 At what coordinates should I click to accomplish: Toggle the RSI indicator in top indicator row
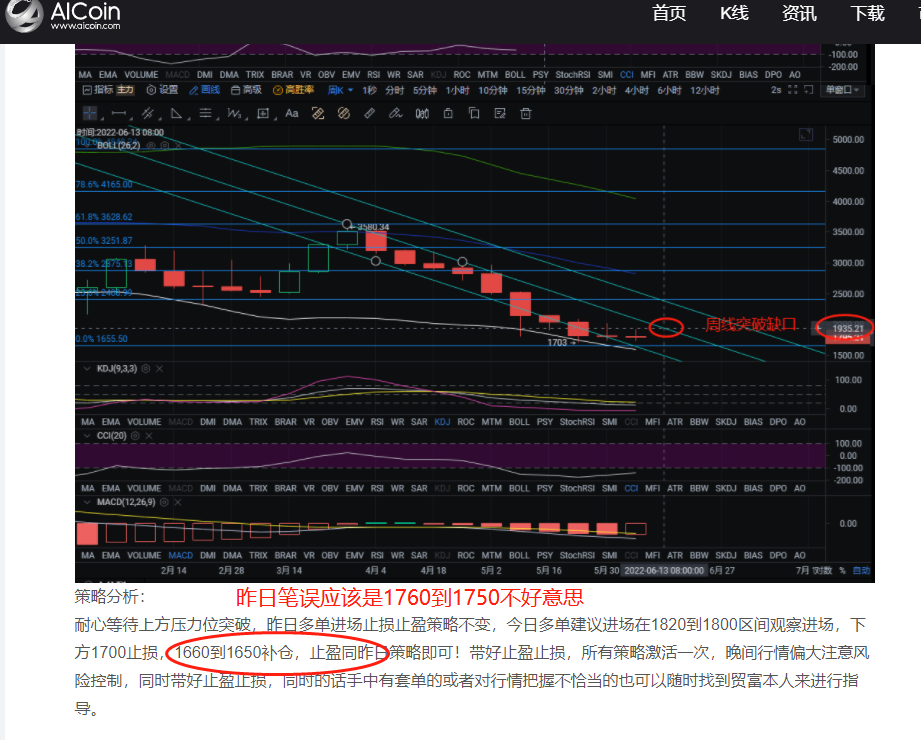pos(374,75)
